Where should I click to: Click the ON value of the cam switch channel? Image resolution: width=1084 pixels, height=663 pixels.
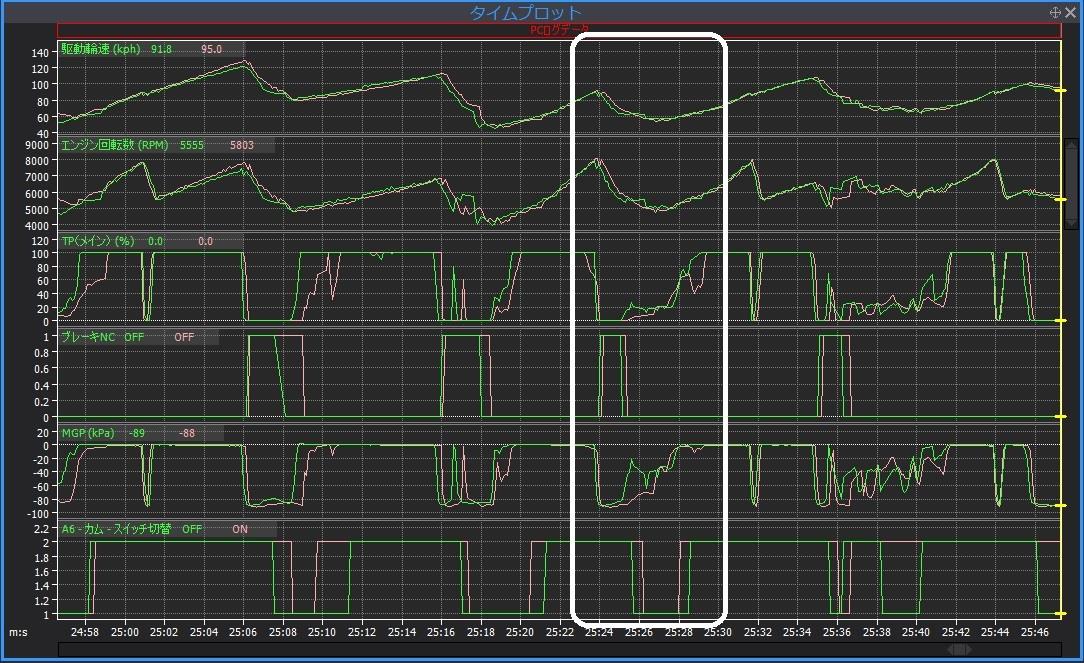240,530
